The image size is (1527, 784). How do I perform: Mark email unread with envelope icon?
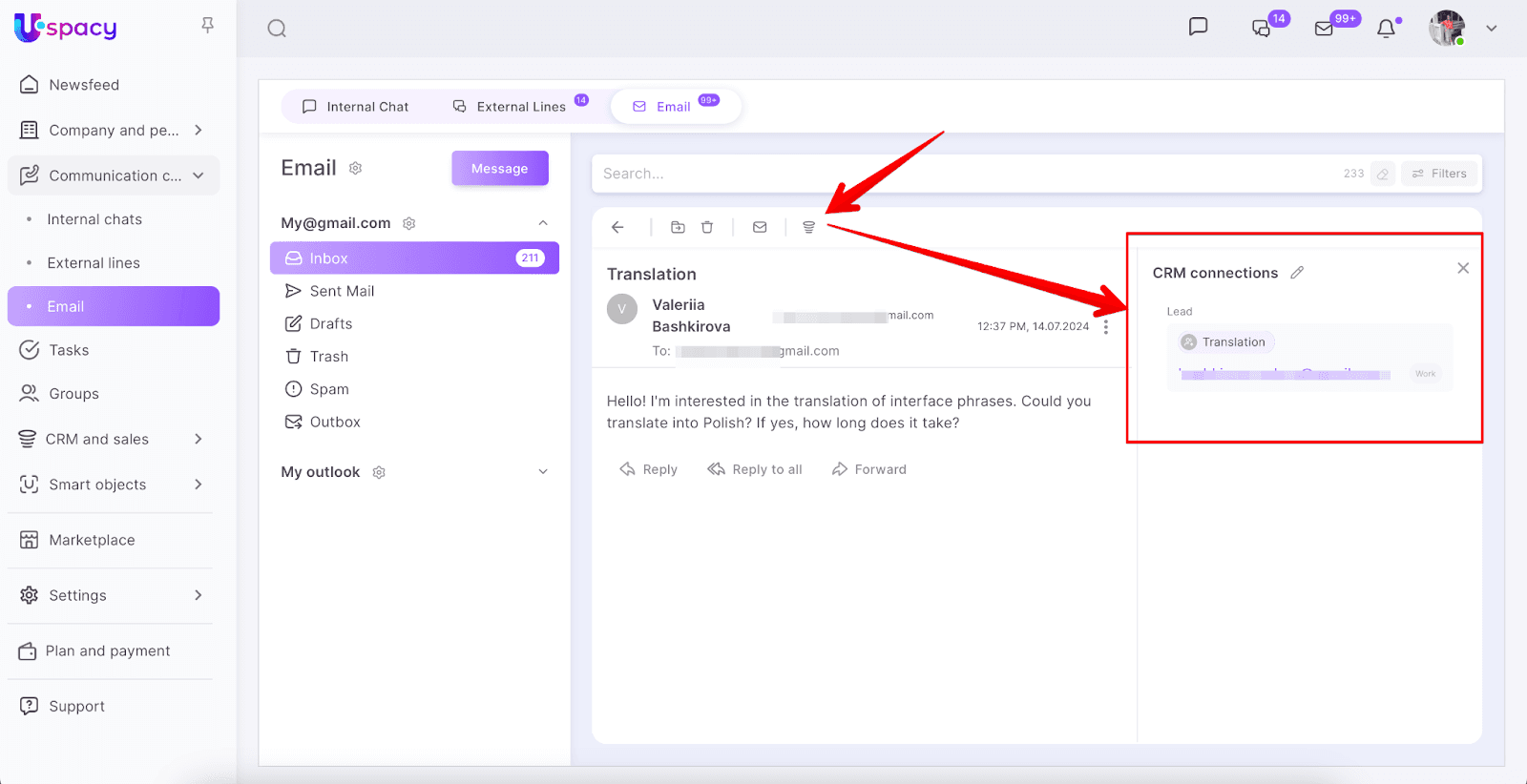[x=760, y=227]
